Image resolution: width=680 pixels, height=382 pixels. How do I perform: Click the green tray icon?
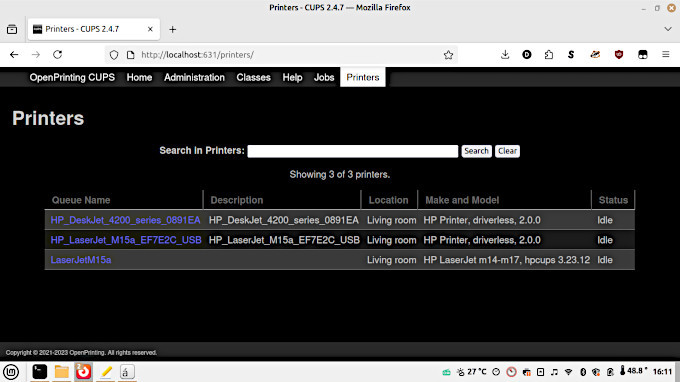pos(446,372)
